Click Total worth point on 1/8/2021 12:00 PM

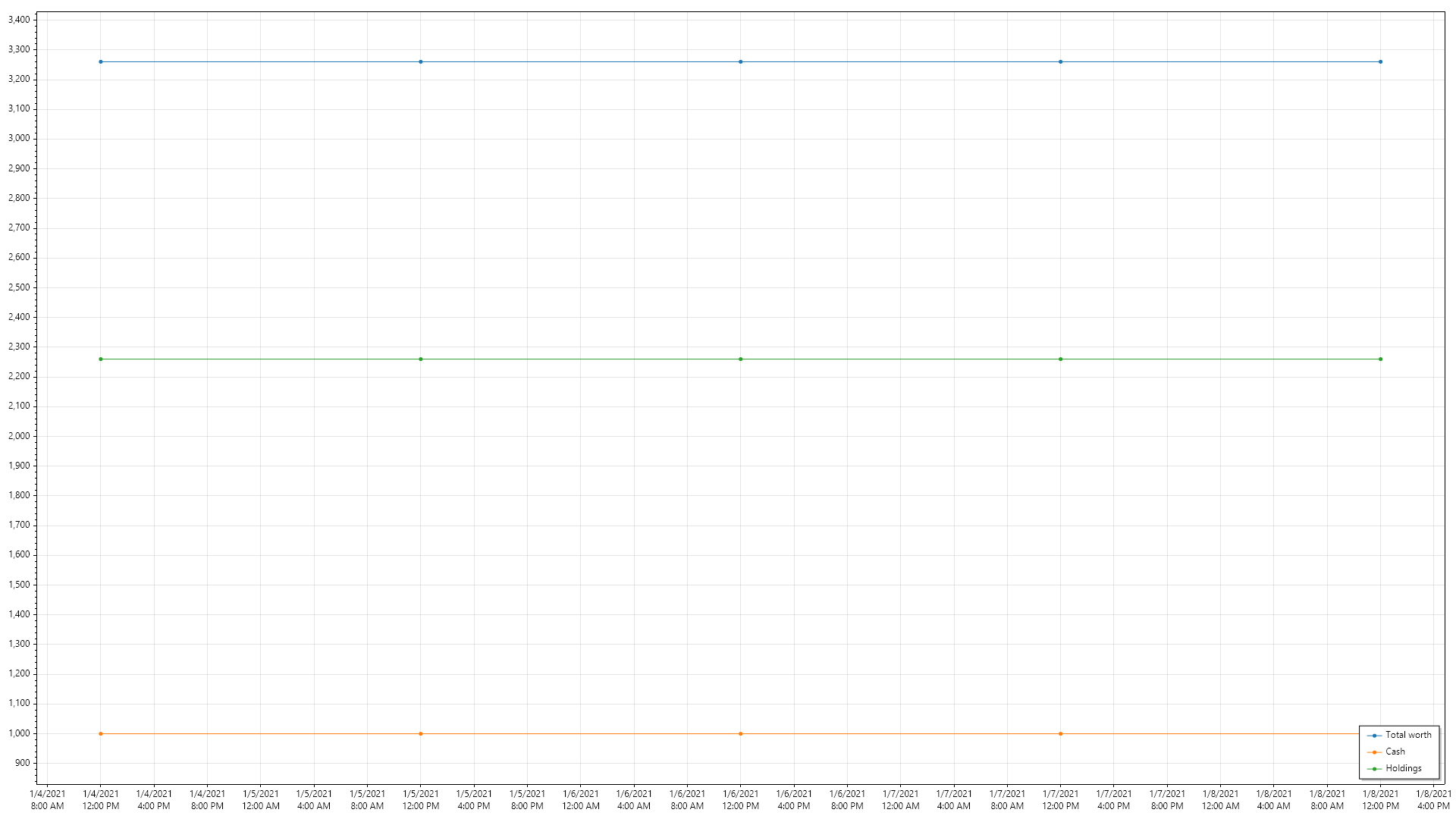[x=1380, y=61]
